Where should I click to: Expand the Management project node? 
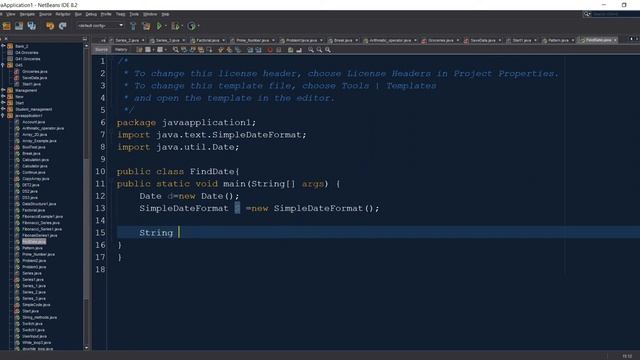(3, 91)
